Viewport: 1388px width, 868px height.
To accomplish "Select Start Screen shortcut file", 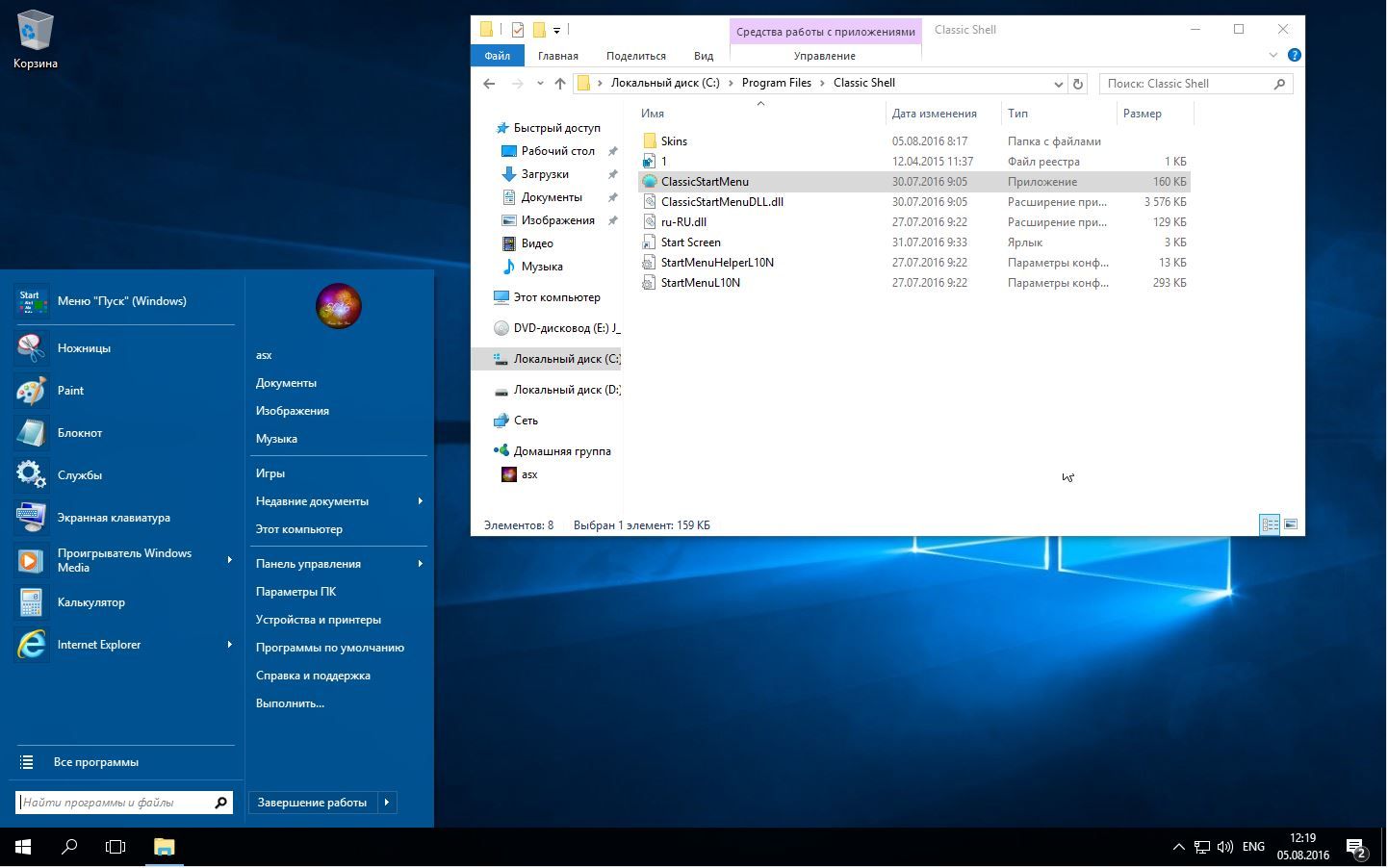I will (x=690, y=243).
